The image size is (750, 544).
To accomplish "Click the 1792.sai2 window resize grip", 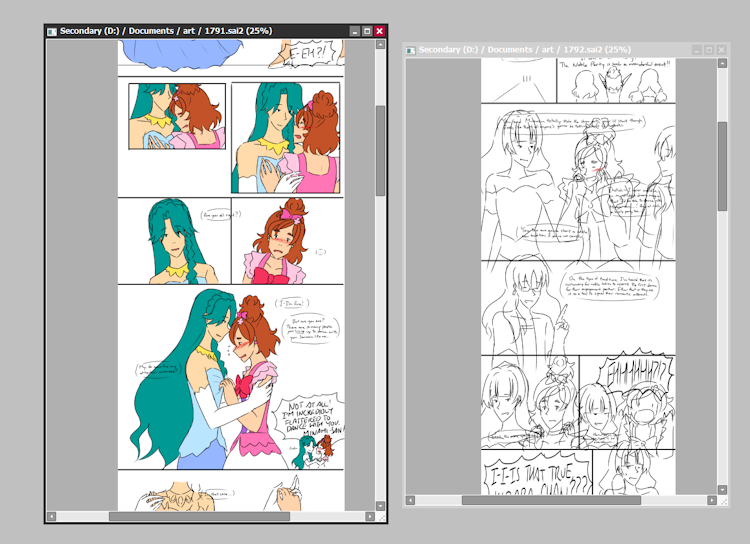I will pyautogui.click(x=724, y=501).
